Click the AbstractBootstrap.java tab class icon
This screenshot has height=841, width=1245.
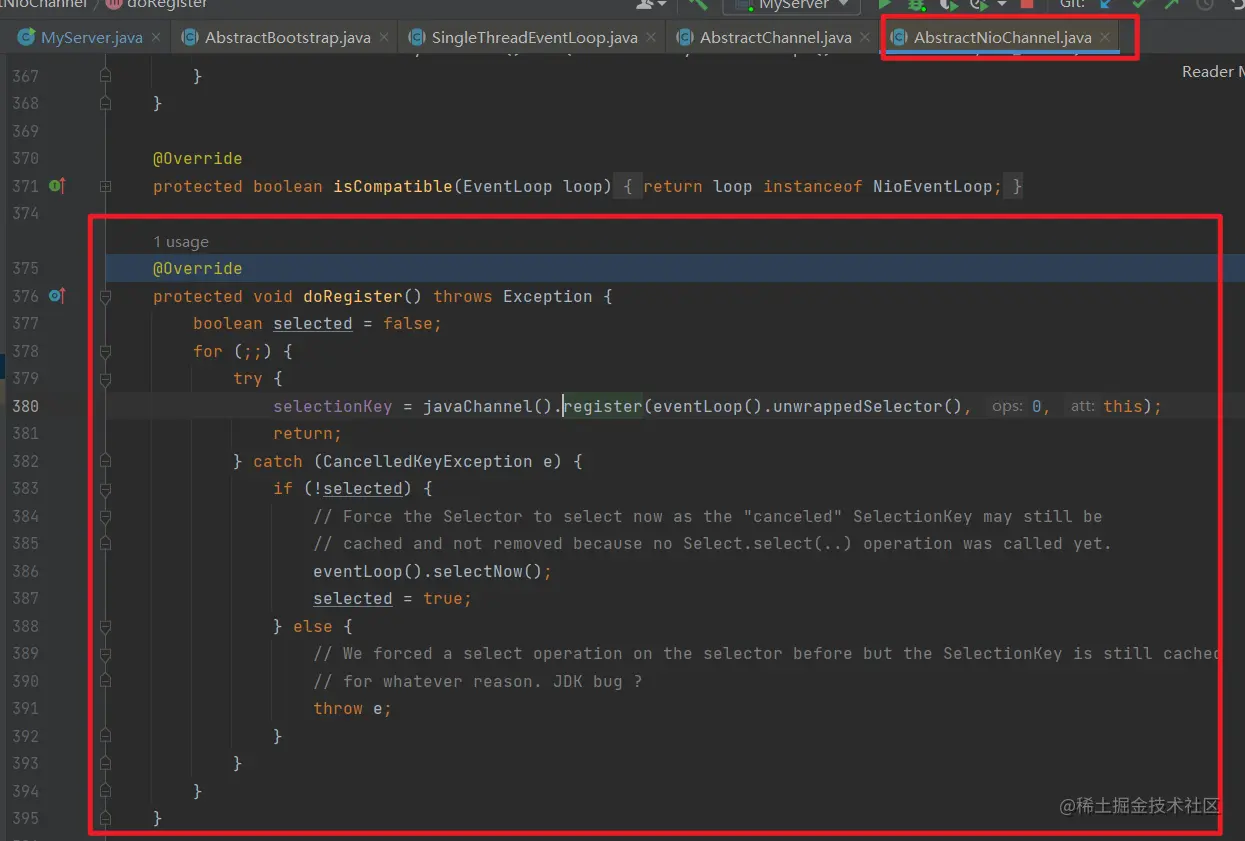[190, 38]
